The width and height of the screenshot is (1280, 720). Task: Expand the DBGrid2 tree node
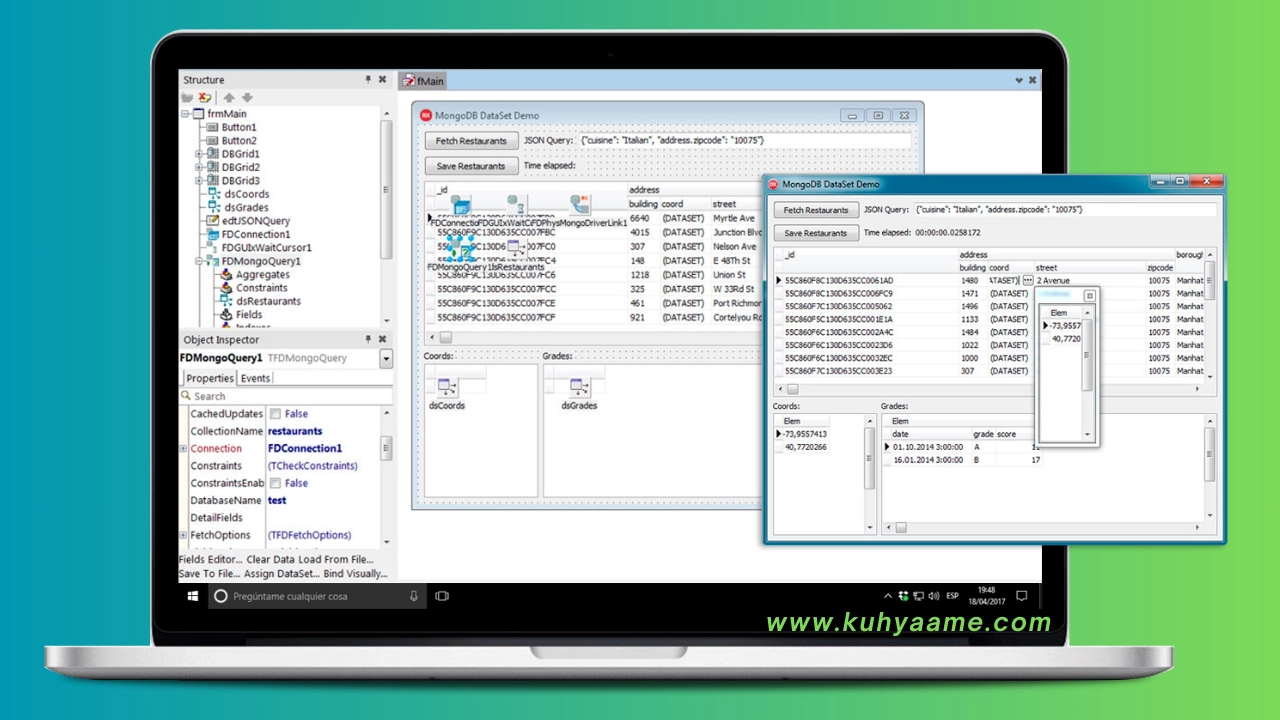(199, 167)
